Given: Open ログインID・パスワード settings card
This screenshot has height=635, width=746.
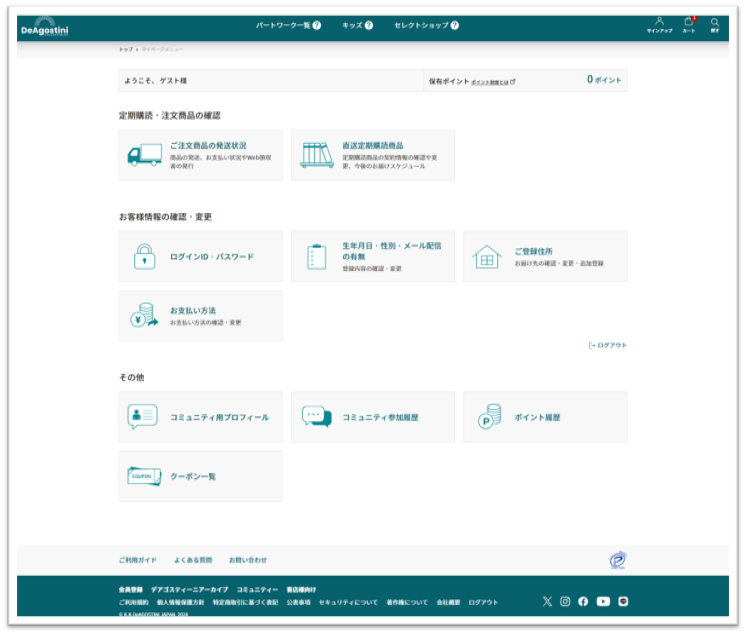Looking at the screenshot, I should (200, 257).
